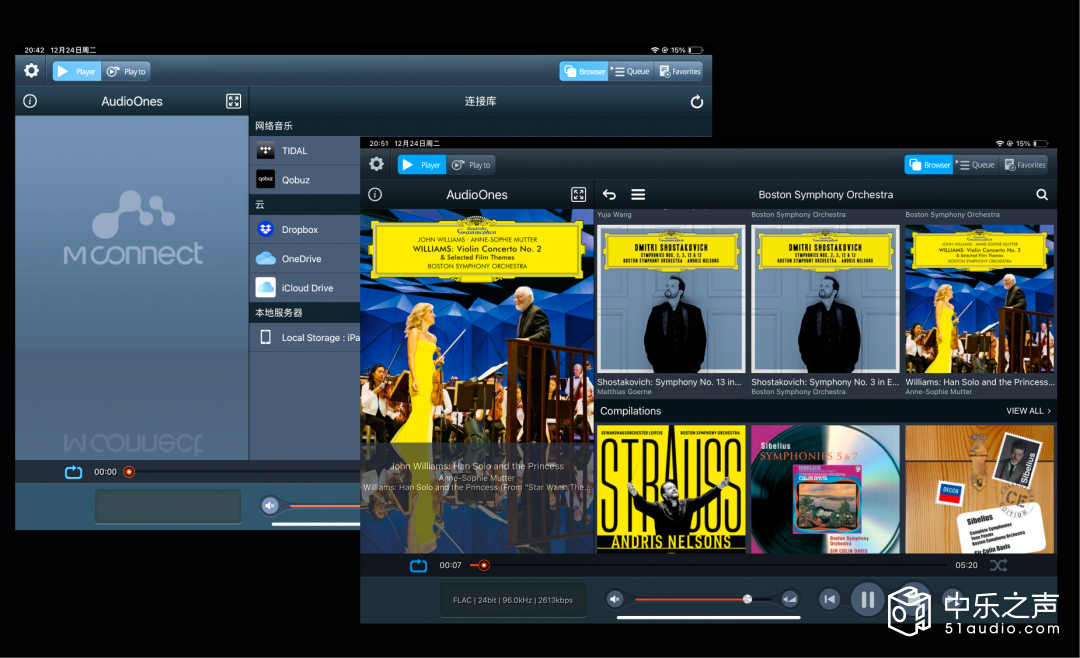Click "AudioOnes" device name in front window
The height and width of the screenshot is (658, 1080).
coord(477,195)
